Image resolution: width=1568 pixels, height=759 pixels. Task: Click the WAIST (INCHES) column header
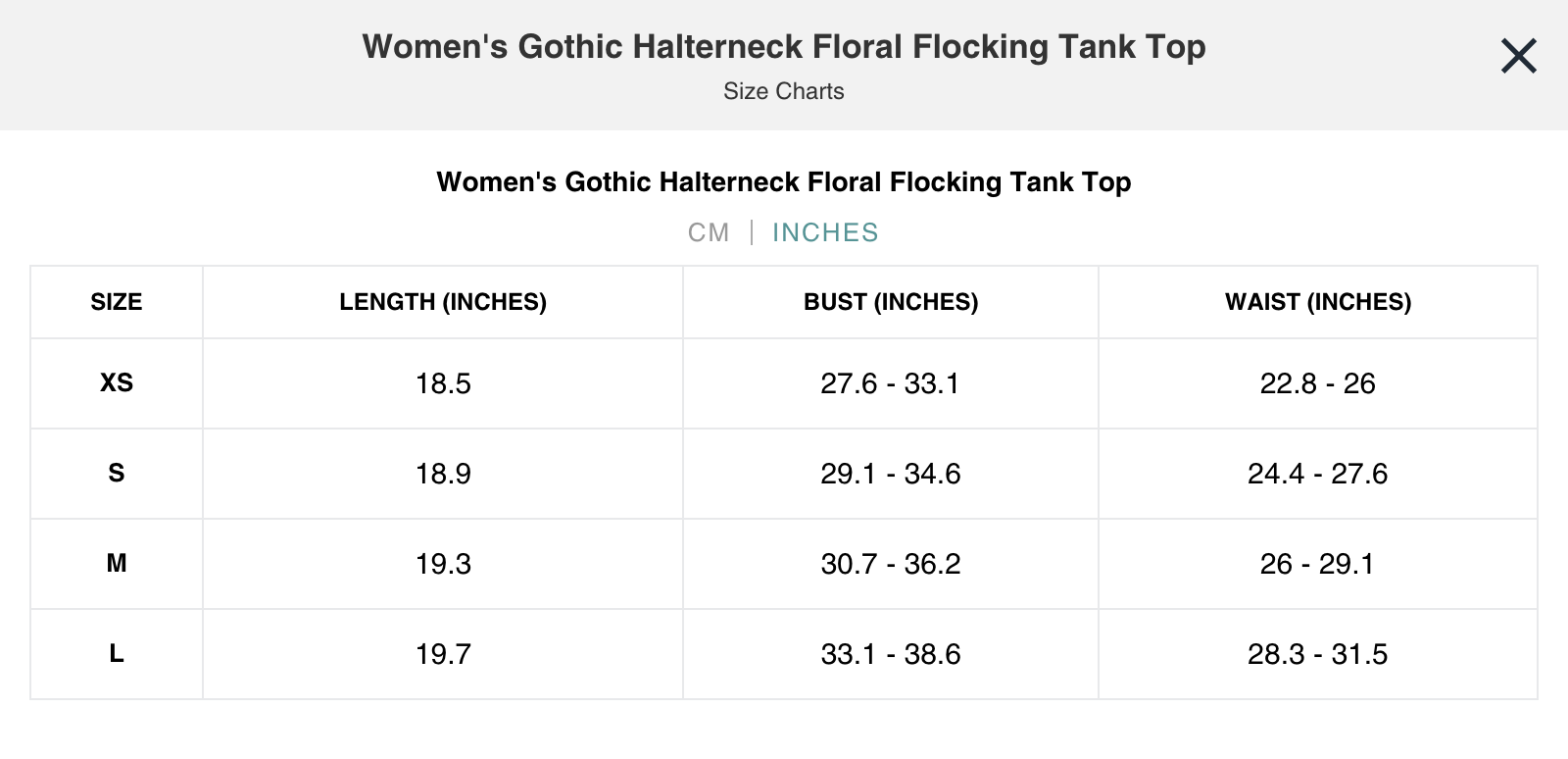[1318, 302]
